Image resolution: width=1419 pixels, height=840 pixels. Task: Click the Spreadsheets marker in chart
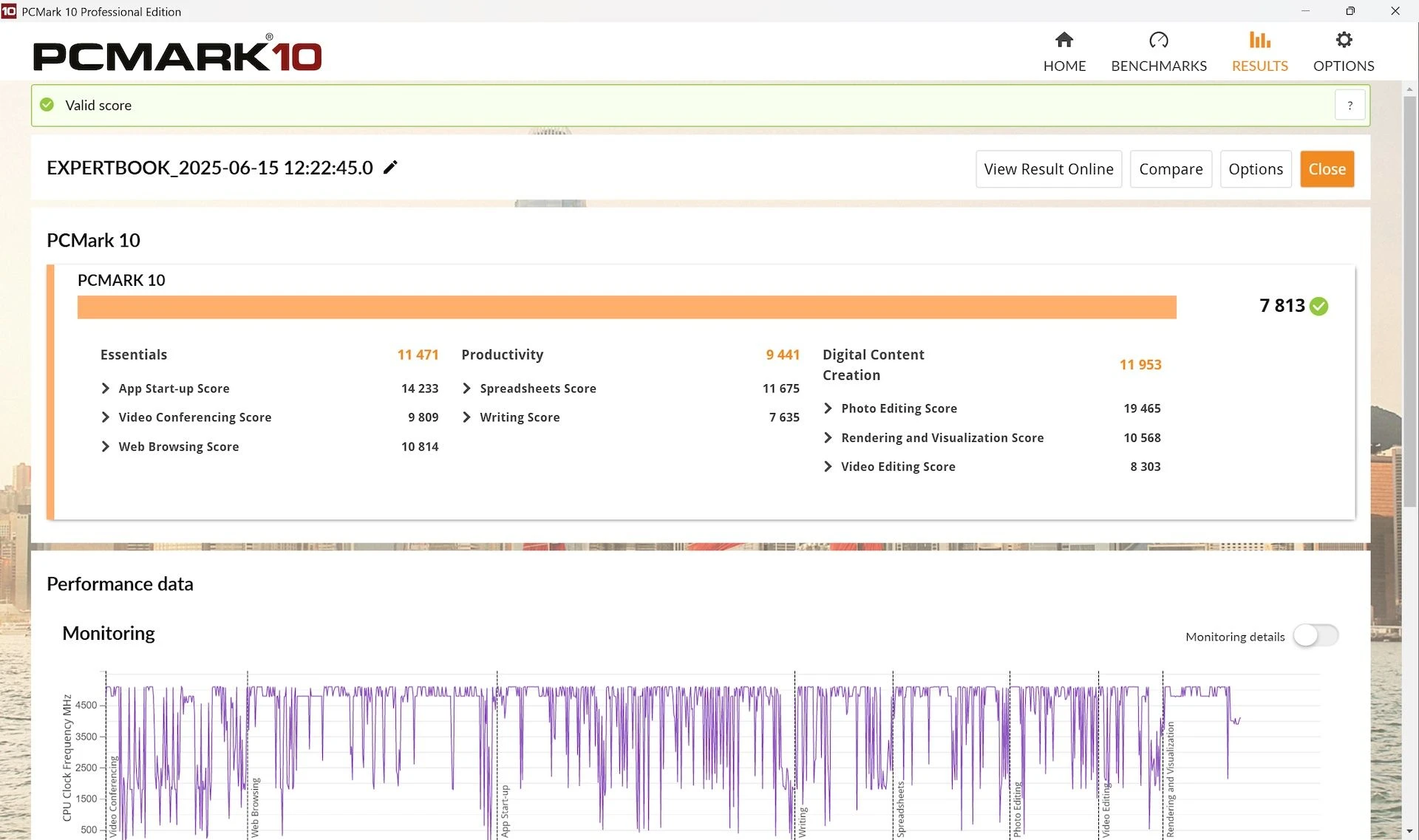tap(901, 809)
